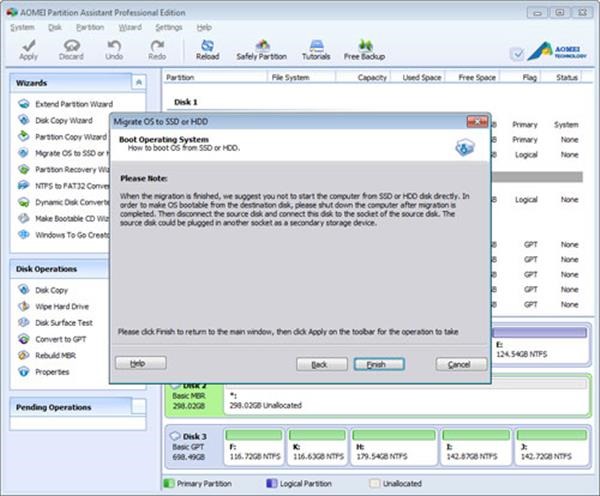Image resolution: width=600 pixels, height=496 pixels.
Task: Click the Convert to GPT icon
Action: coord(24,339)
